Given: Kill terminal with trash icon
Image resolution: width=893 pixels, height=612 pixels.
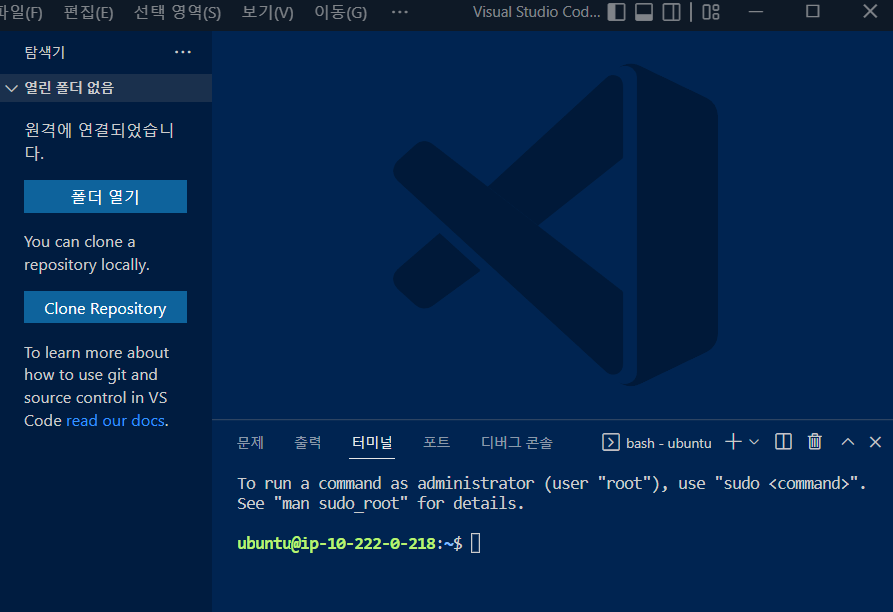Looking at the screenshot, I should [815, 442].
